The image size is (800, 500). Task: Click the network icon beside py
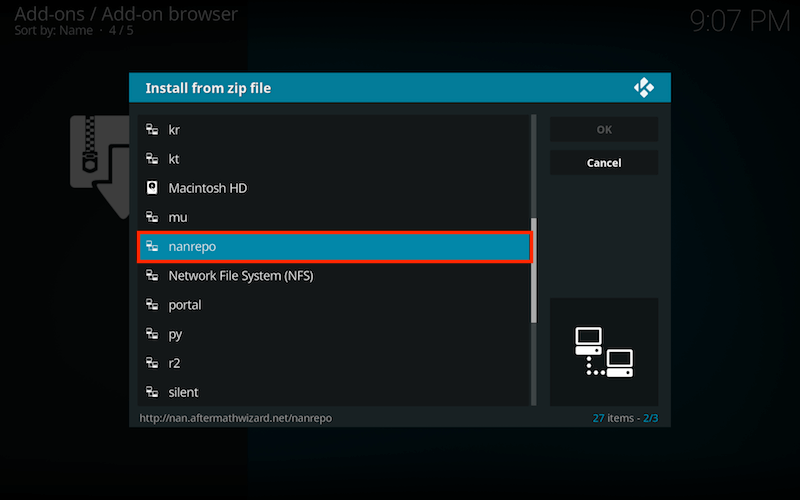click(152, 334)
